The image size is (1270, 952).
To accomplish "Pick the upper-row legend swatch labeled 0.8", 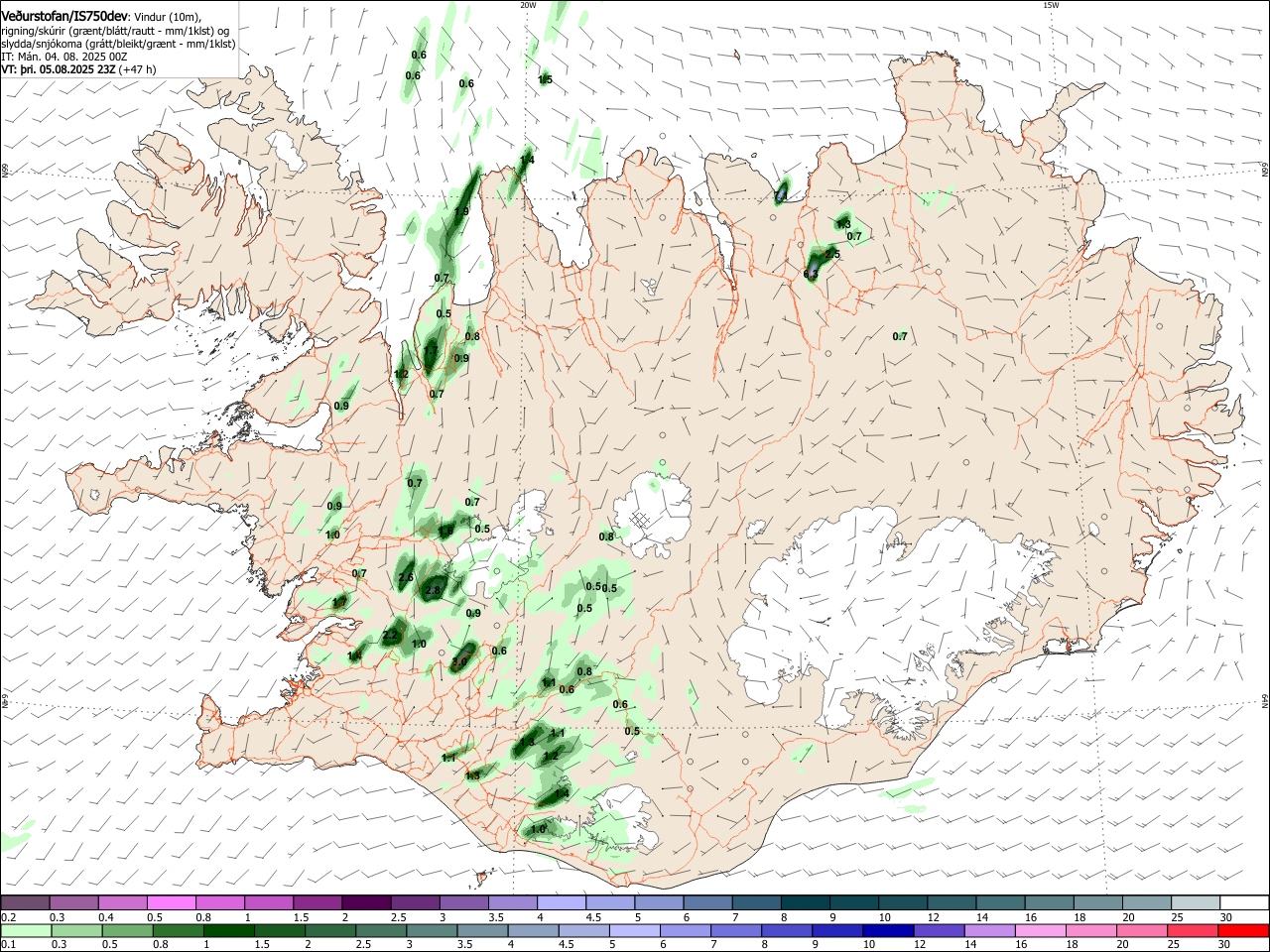I will coord(220,902).
